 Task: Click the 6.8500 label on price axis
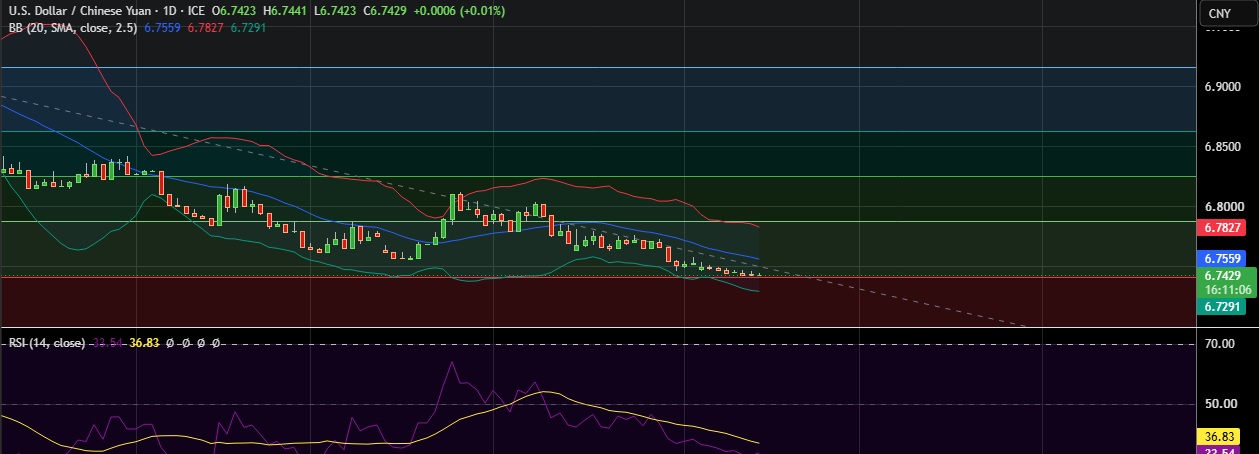point(1222,147)
